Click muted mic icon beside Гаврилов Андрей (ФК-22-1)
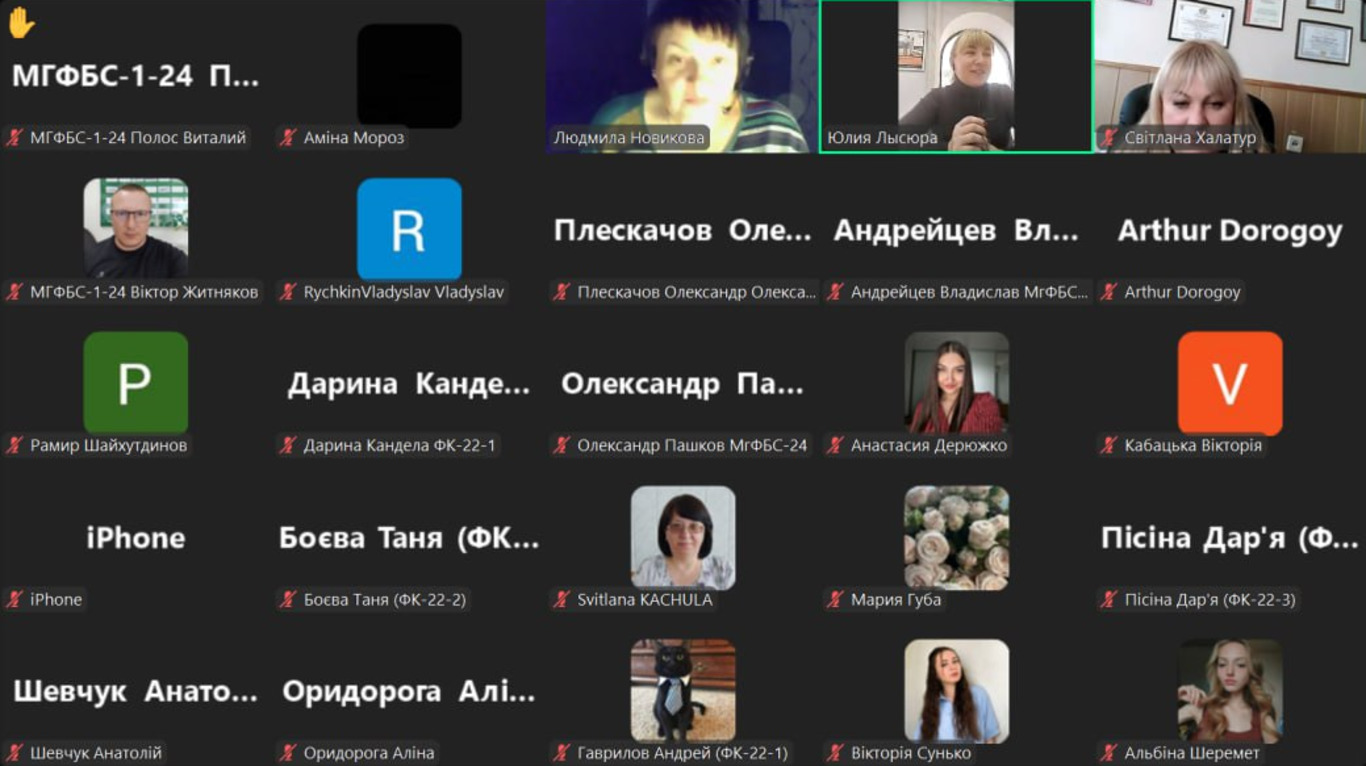 click(x=562, y=753)
